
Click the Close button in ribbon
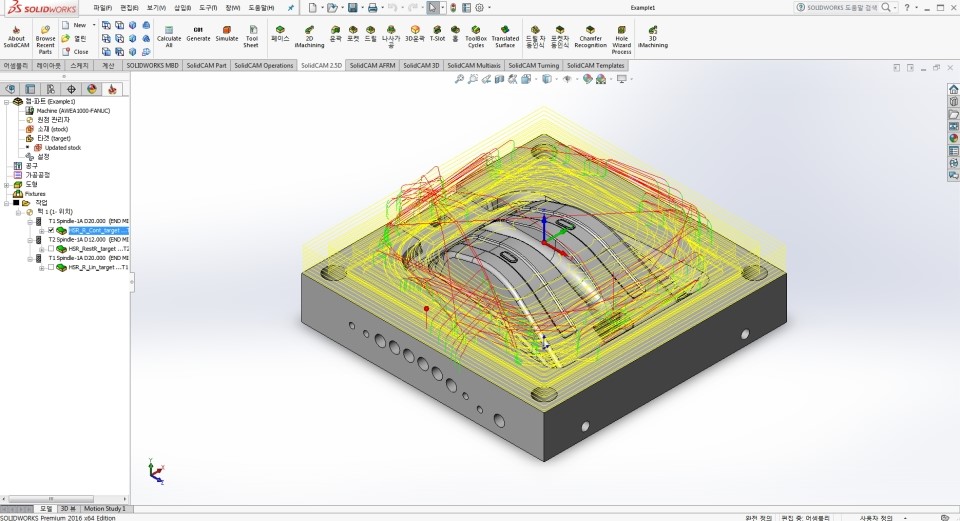click(75, 52)
